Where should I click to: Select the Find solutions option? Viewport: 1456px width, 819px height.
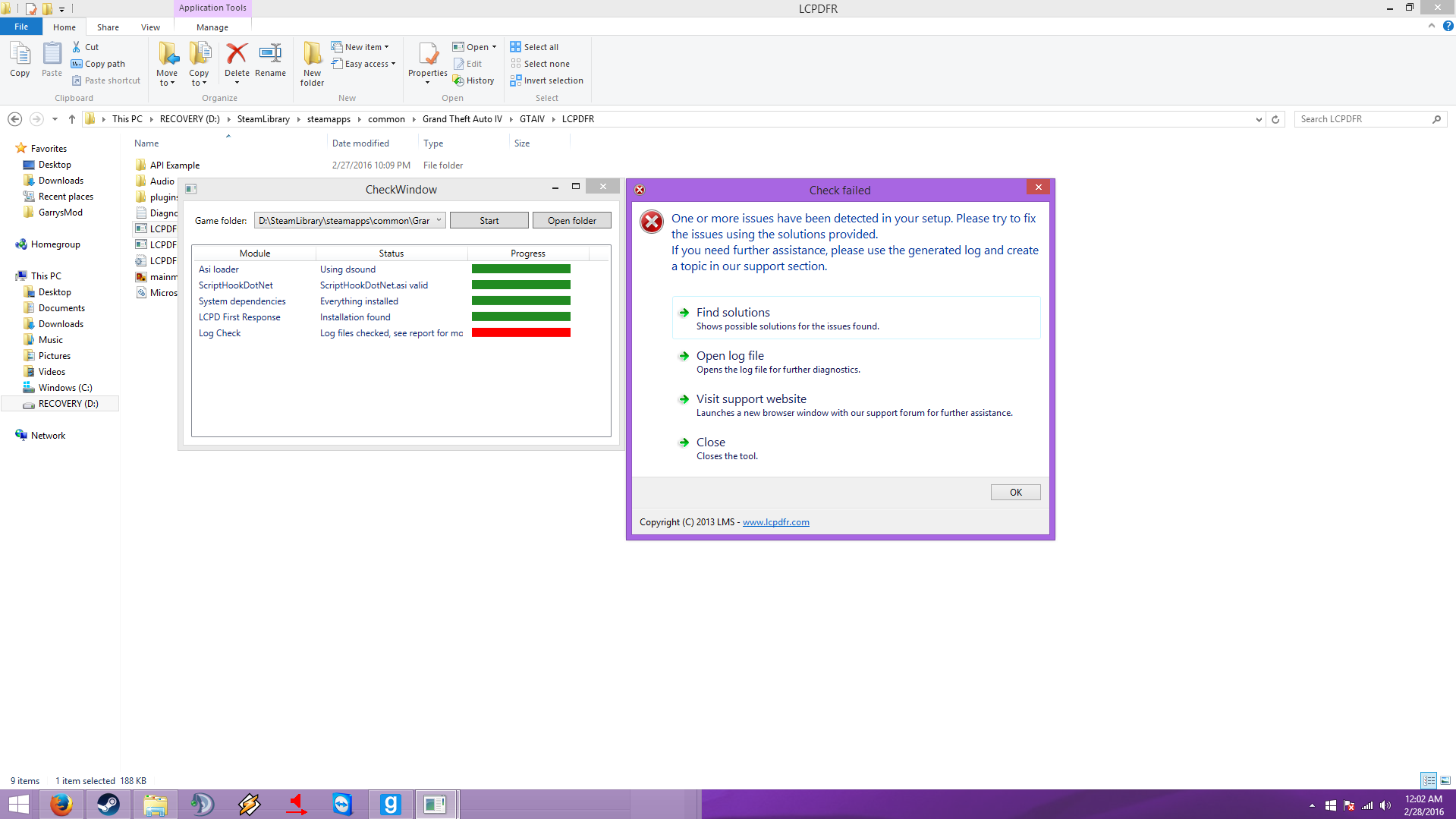[733, 313]
